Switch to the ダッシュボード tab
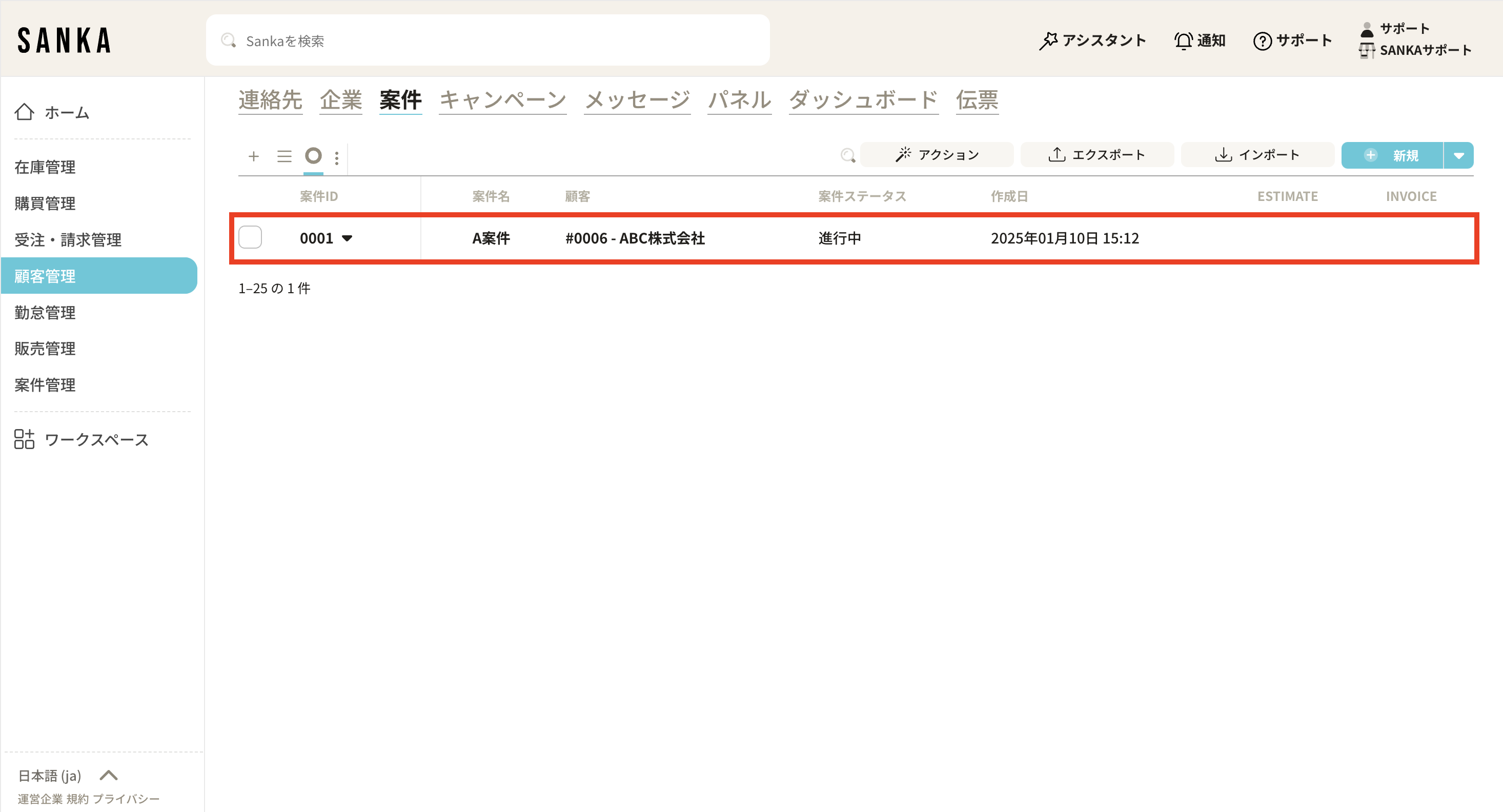Viewport: 1503px width, 812px height. (x=863, y=100)
